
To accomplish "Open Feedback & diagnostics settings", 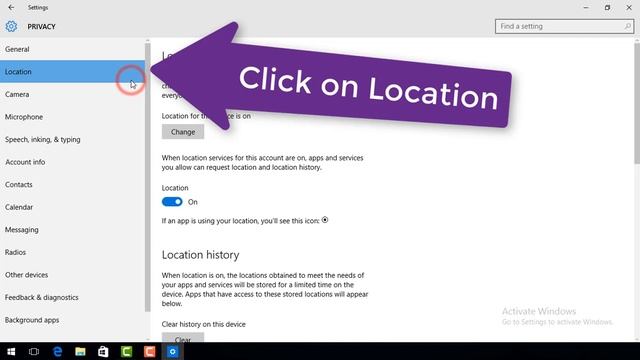I will [x=72, y=298].
